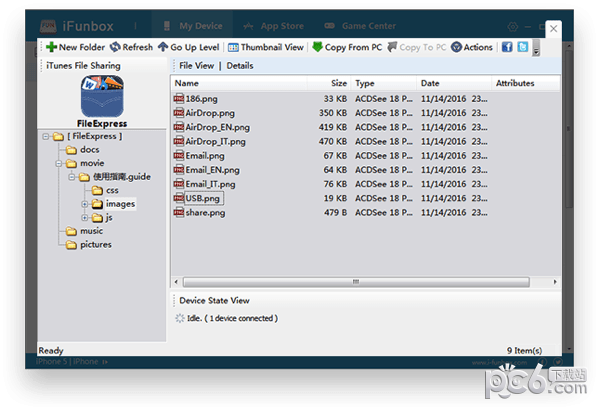Click Copy From PC
The height and width of the screenshot is (411, 600).
(x=347, y=47)
